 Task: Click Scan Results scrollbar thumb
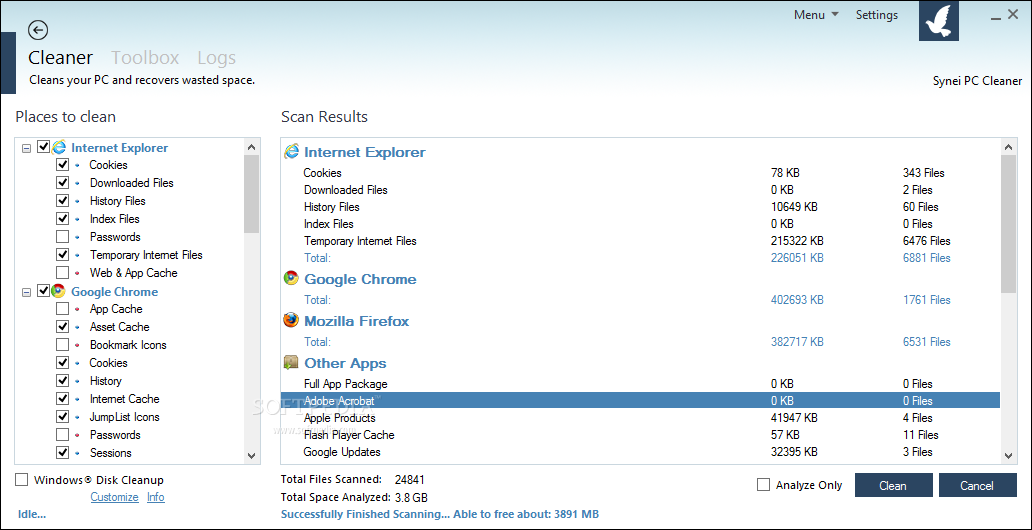[x=1008, y=223]
